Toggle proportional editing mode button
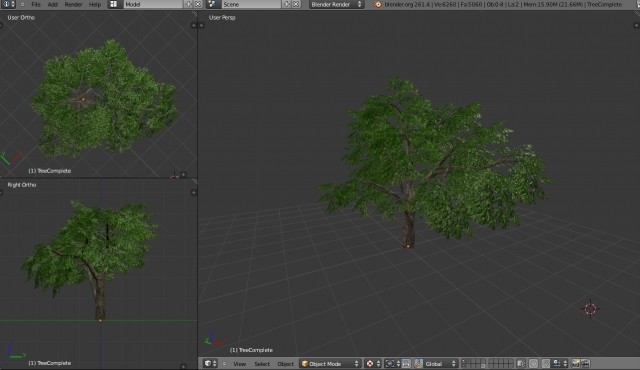 point(533,363)
